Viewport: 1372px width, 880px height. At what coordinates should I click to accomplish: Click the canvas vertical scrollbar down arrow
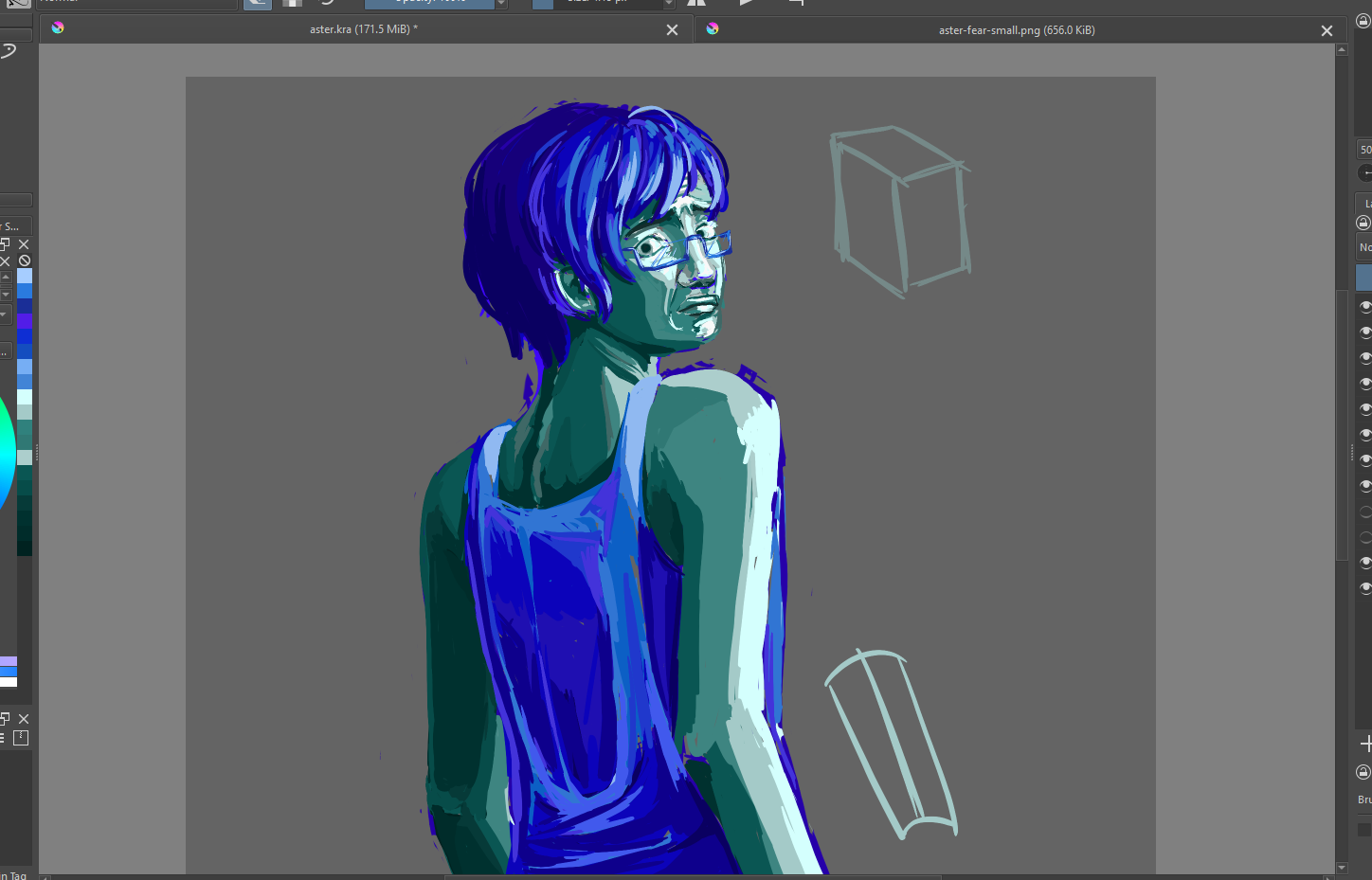click(1341, 868)
